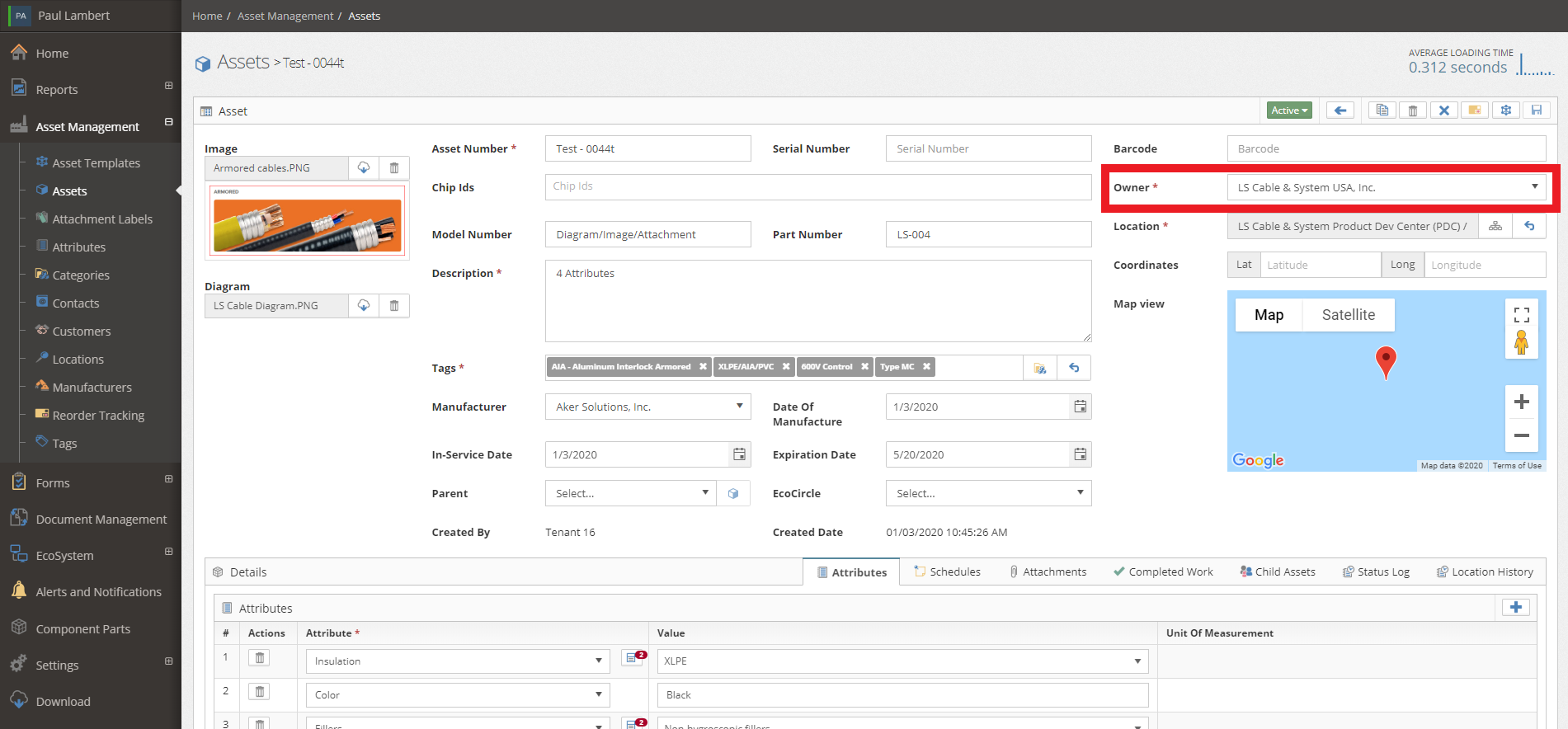Image resolution: width=1568 pixels, height=729 pixels.
Task: Switch map to Satellite view
Action: (1349, 315)
